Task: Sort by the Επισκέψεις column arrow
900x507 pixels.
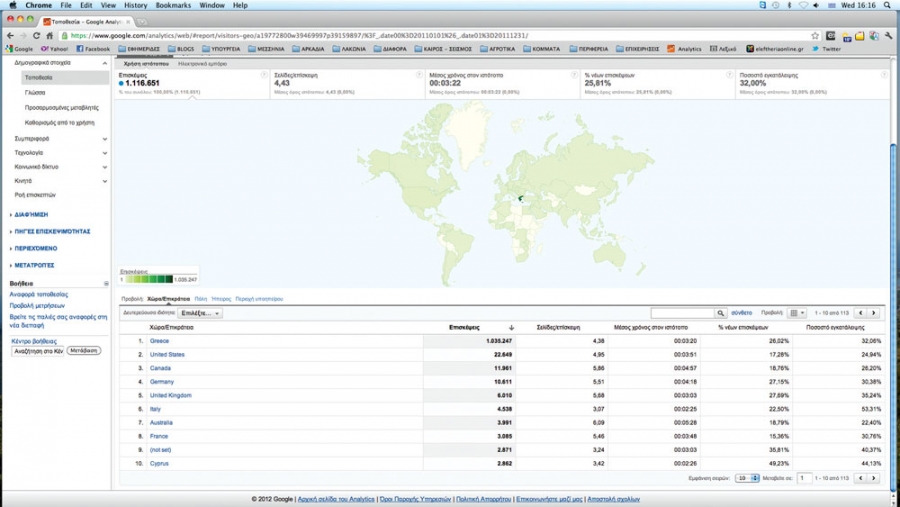Action: pos(511,327)
